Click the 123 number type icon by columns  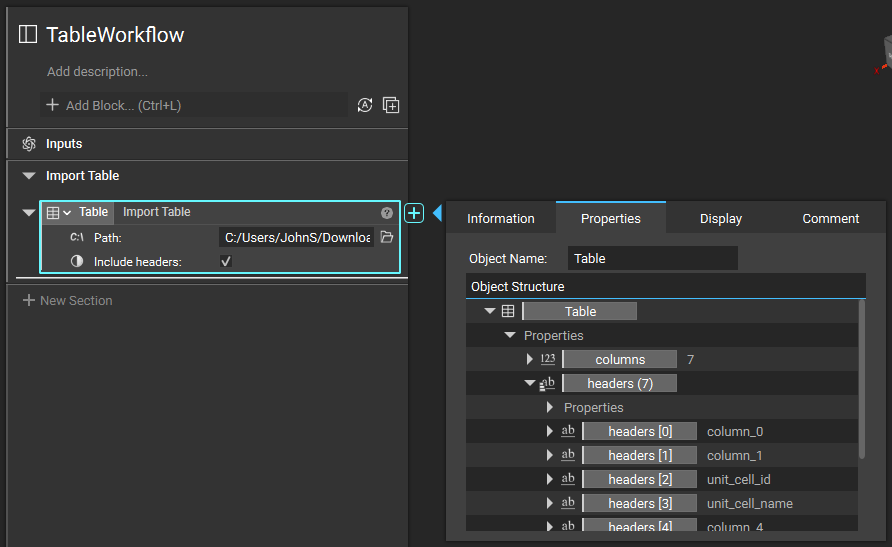click(x=548, y=359)
